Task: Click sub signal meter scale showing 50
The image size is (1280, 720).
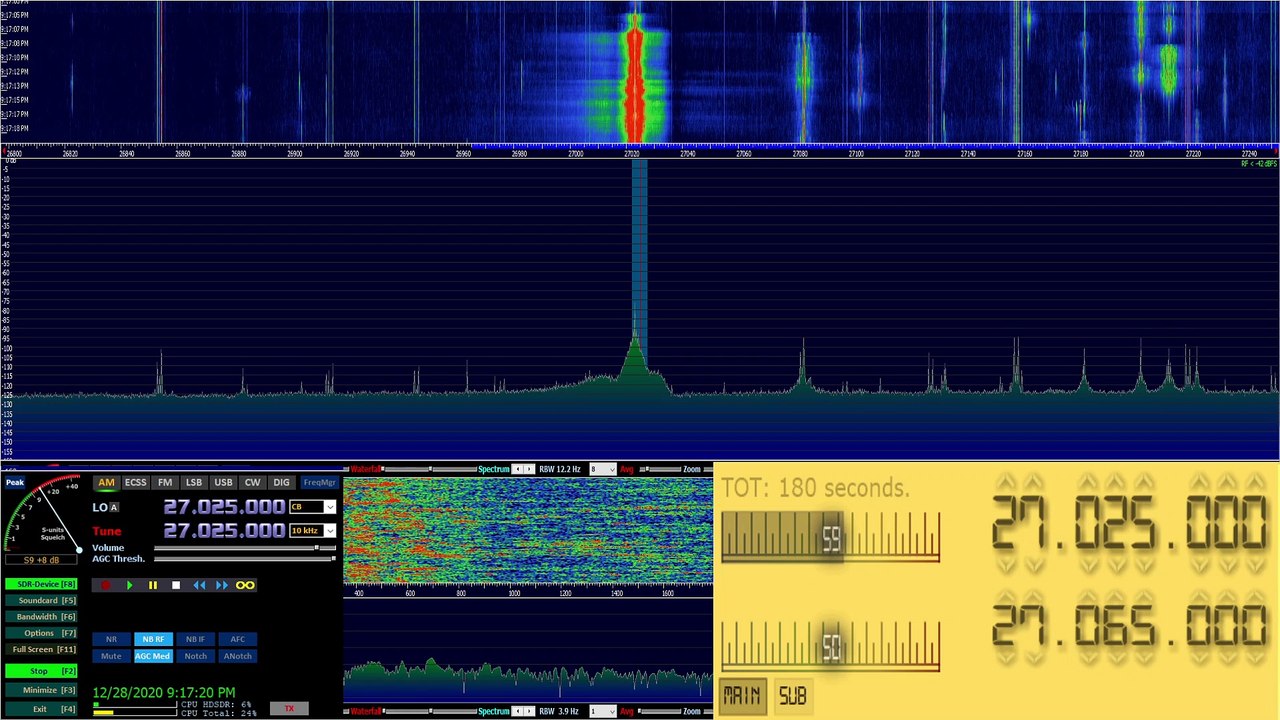Action: coord(831,646)
